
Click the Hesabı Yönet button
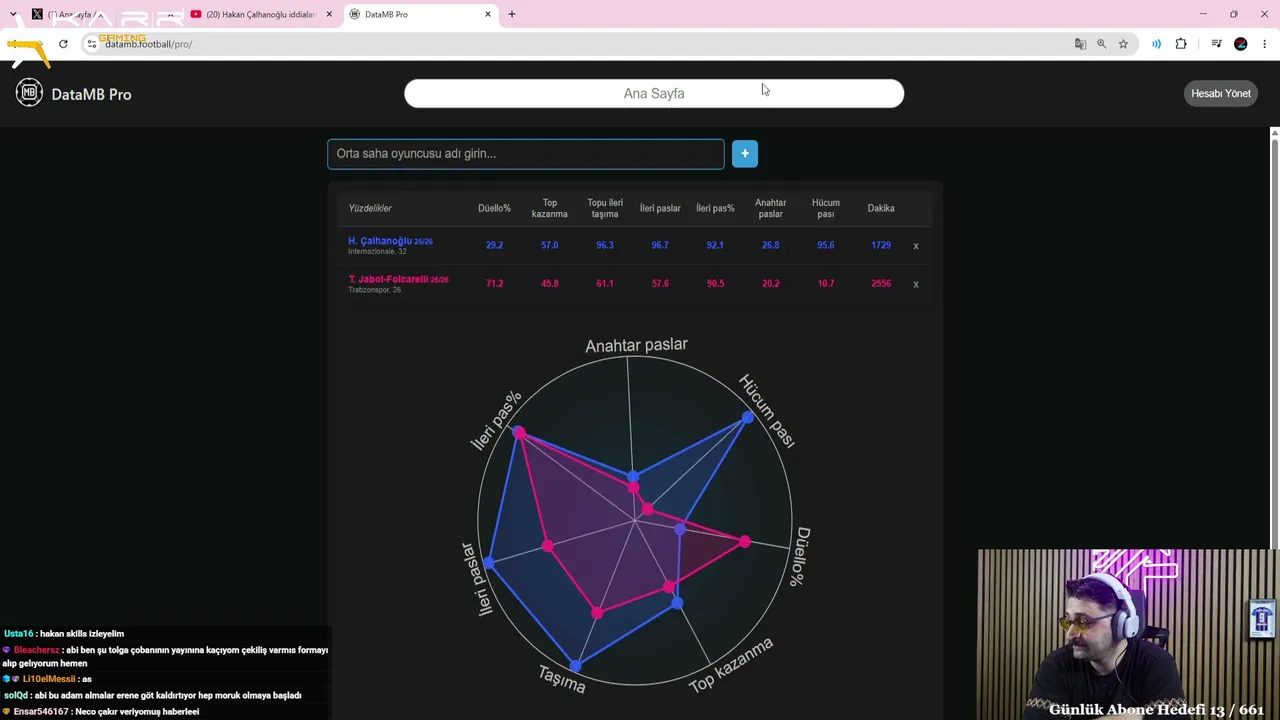pos(1221,93)
